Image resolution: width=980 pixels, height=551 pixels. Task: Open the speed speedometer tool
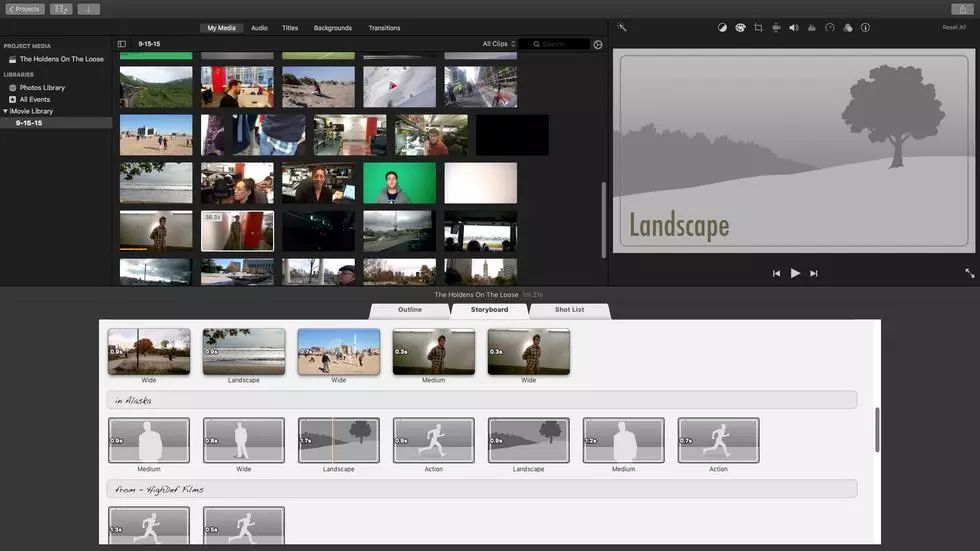tap(830, 28)
